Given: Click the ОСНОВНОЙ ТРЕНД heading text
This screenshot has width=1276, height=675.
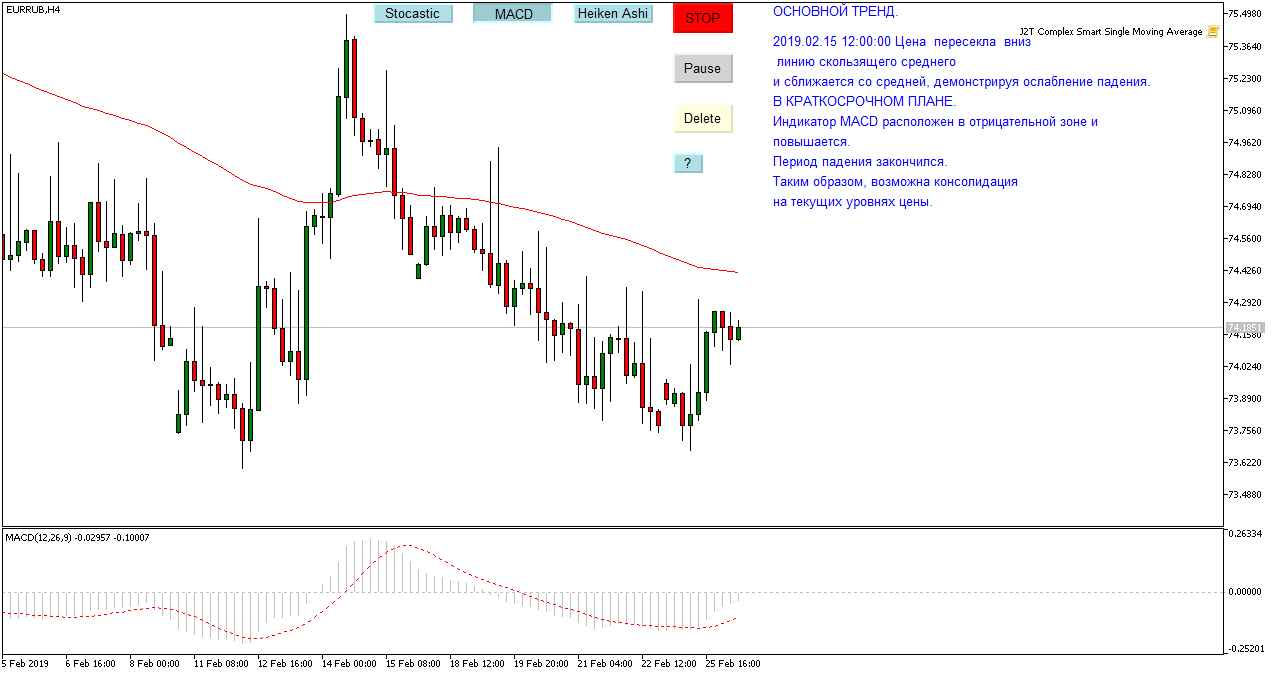Looking at the screenshot, I should point(835,12).
